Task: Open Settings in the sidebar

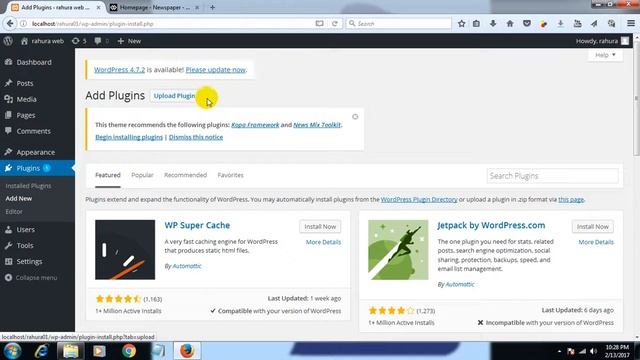Action: click(x=29, y=262)
